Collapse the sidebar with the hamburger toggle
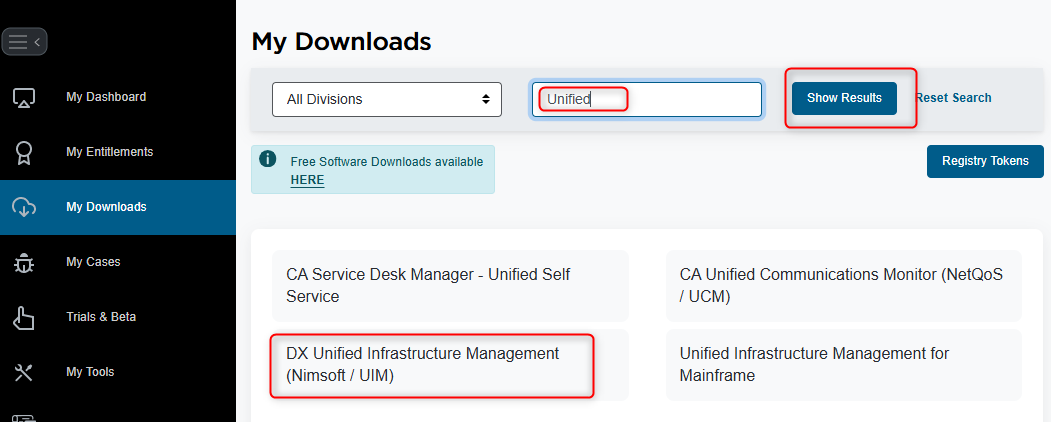Screen dimensions: 1051x422 [x=24, y=42]
